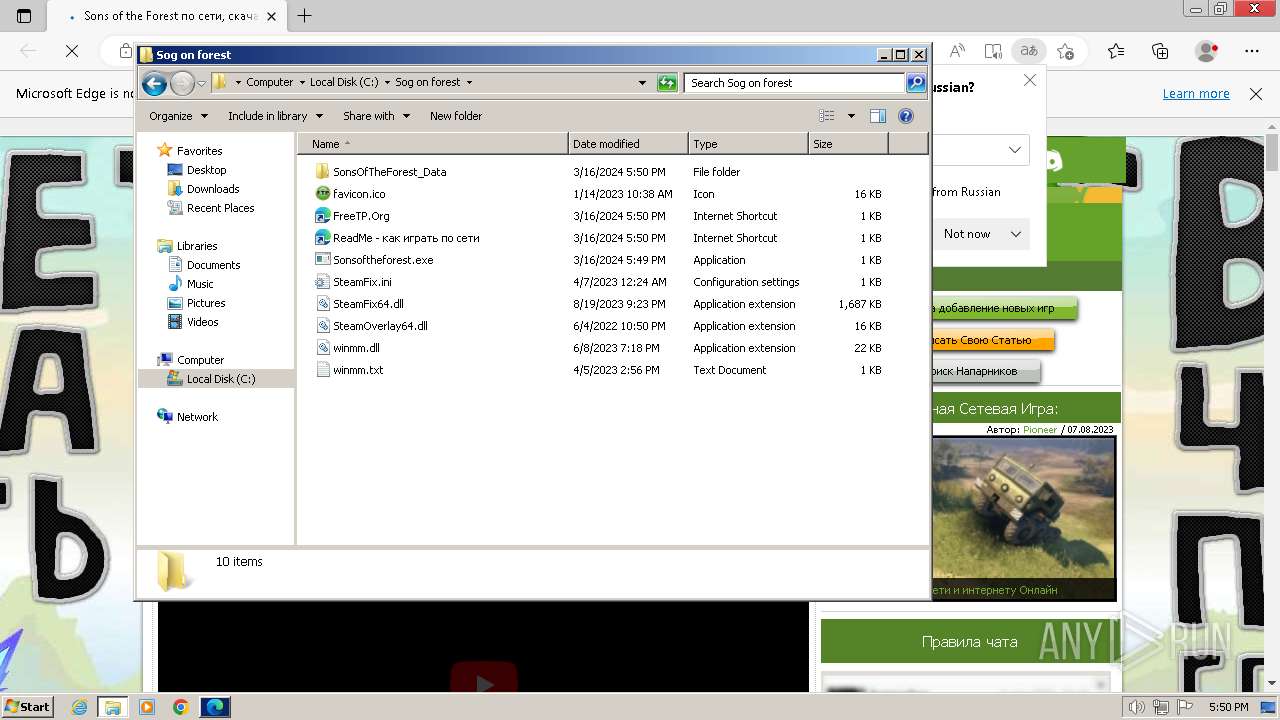Click the Правила чата green banner
The width and height of the screenshot is (1280, 720).
969,642
